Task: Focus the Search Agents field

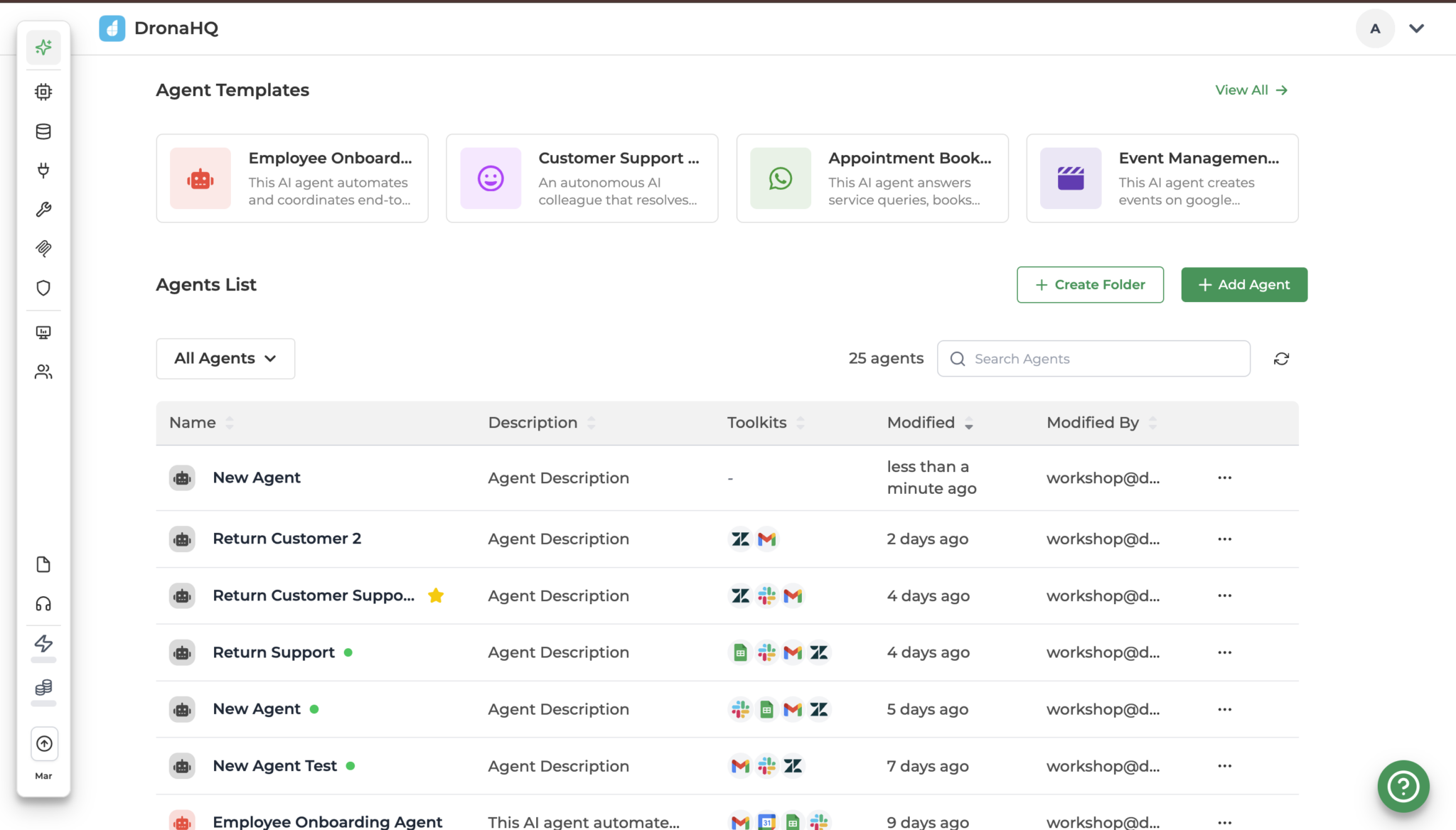Action: (x=1093, y=359)
